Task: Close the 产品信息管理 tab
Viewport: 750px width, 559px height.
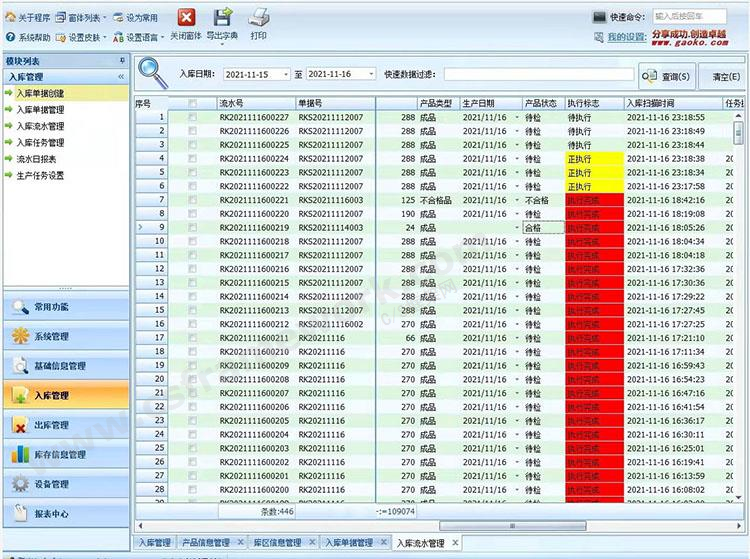Action: pos(240,542)
